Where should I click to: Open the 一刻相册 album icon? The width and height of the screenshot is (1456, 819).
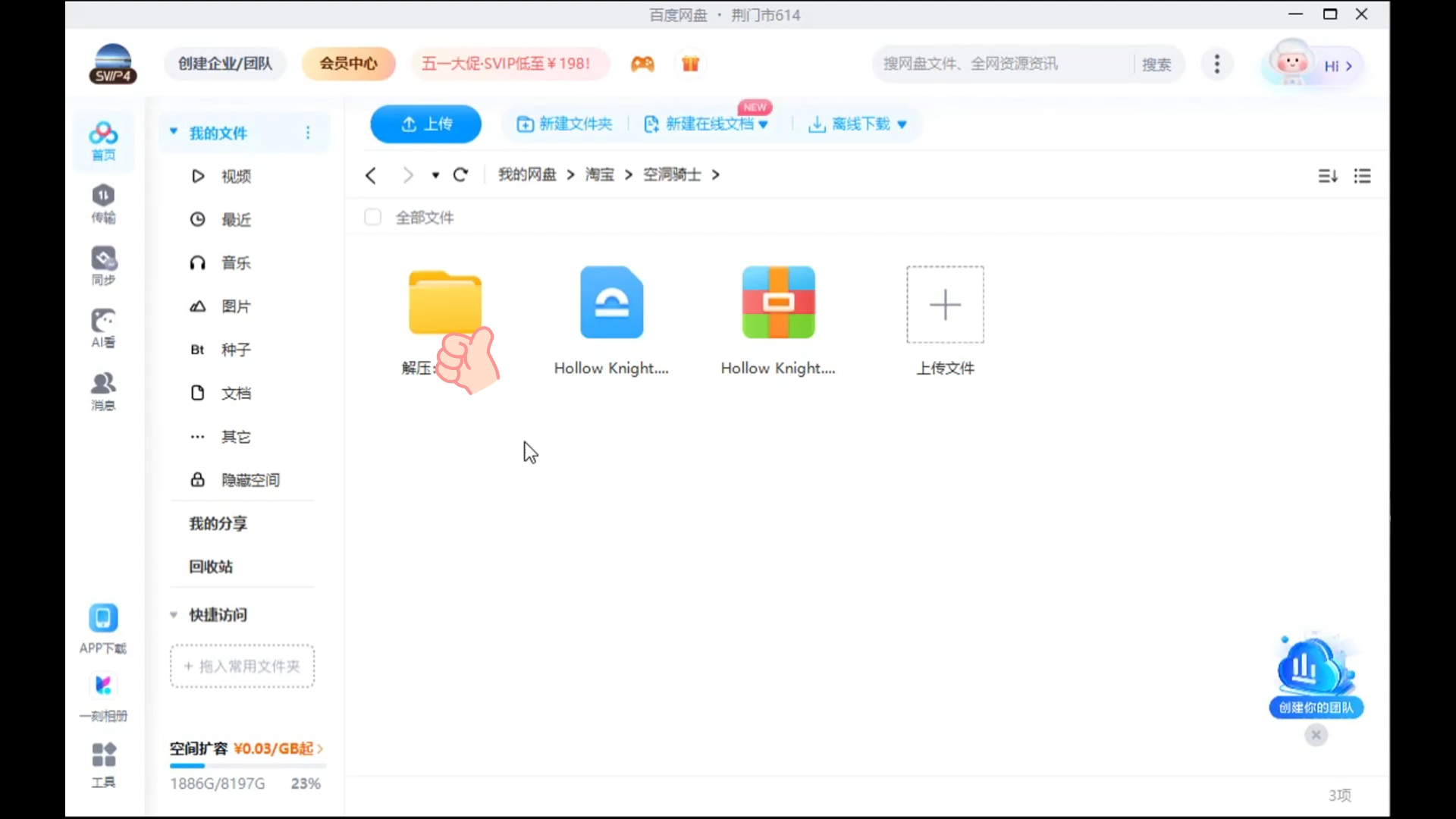coord(103,698)
